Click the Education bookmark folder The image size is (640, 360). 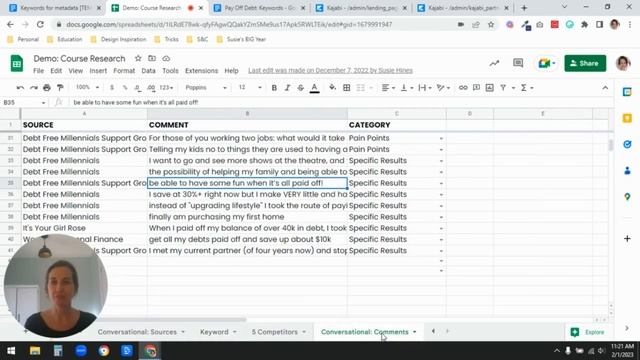pos(64,40)
